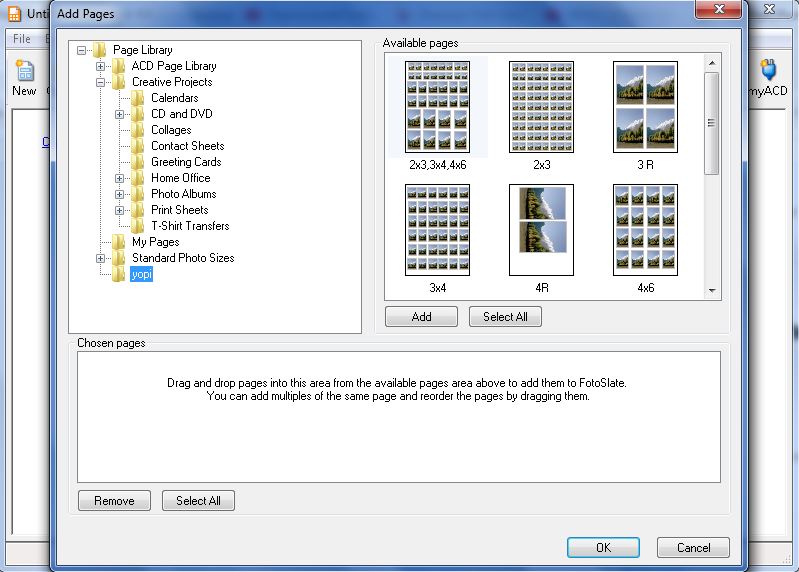Select the 3 R page thumbnail
This screenshot has width=799, height=572.
tap(645, 107)
